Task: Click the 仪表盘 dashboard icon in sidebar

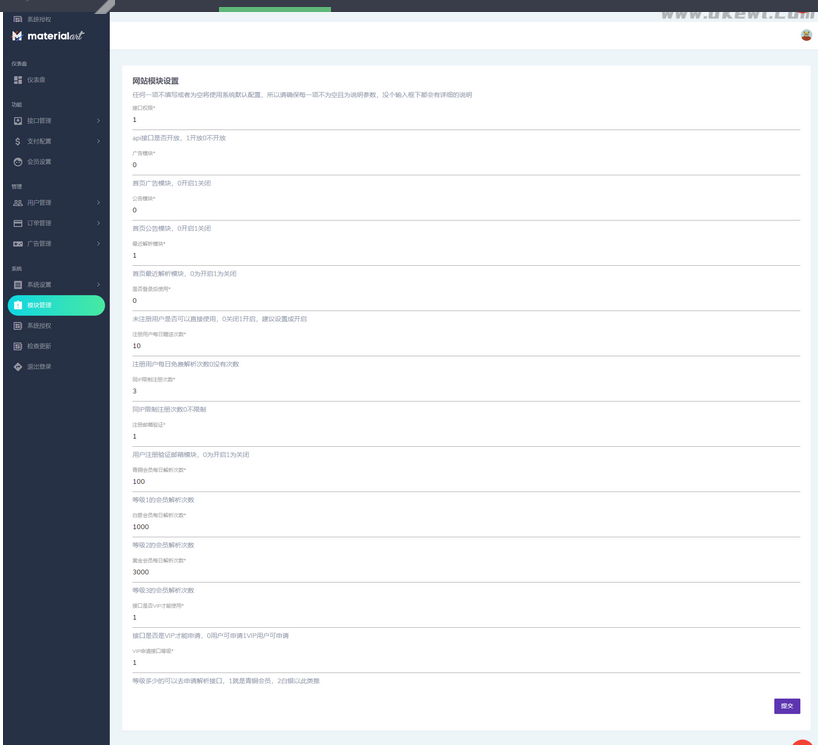Action: 18,79
